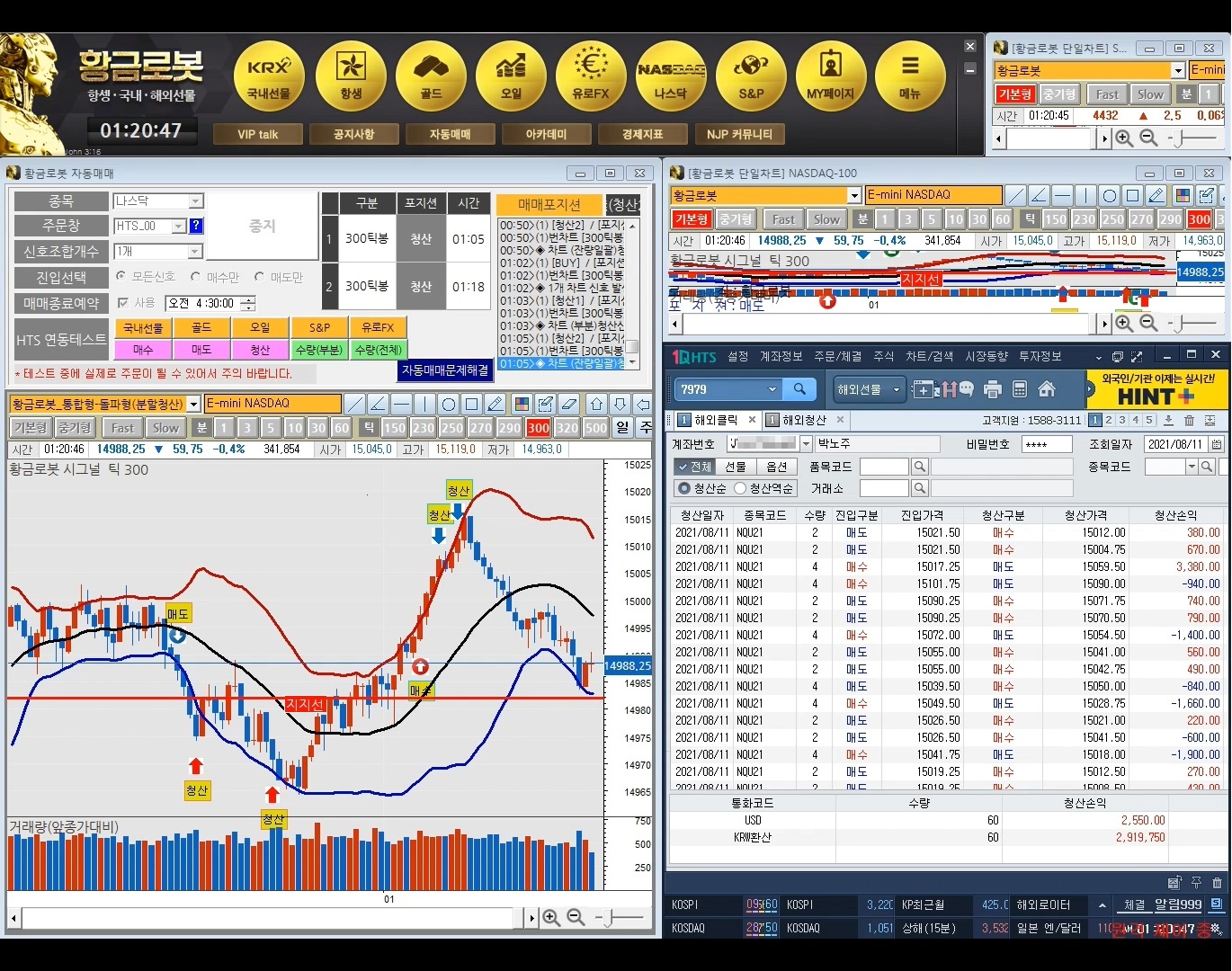Open the KRX 국내선물 gold button
This screenshot has width=1232, height=971.
269,76
